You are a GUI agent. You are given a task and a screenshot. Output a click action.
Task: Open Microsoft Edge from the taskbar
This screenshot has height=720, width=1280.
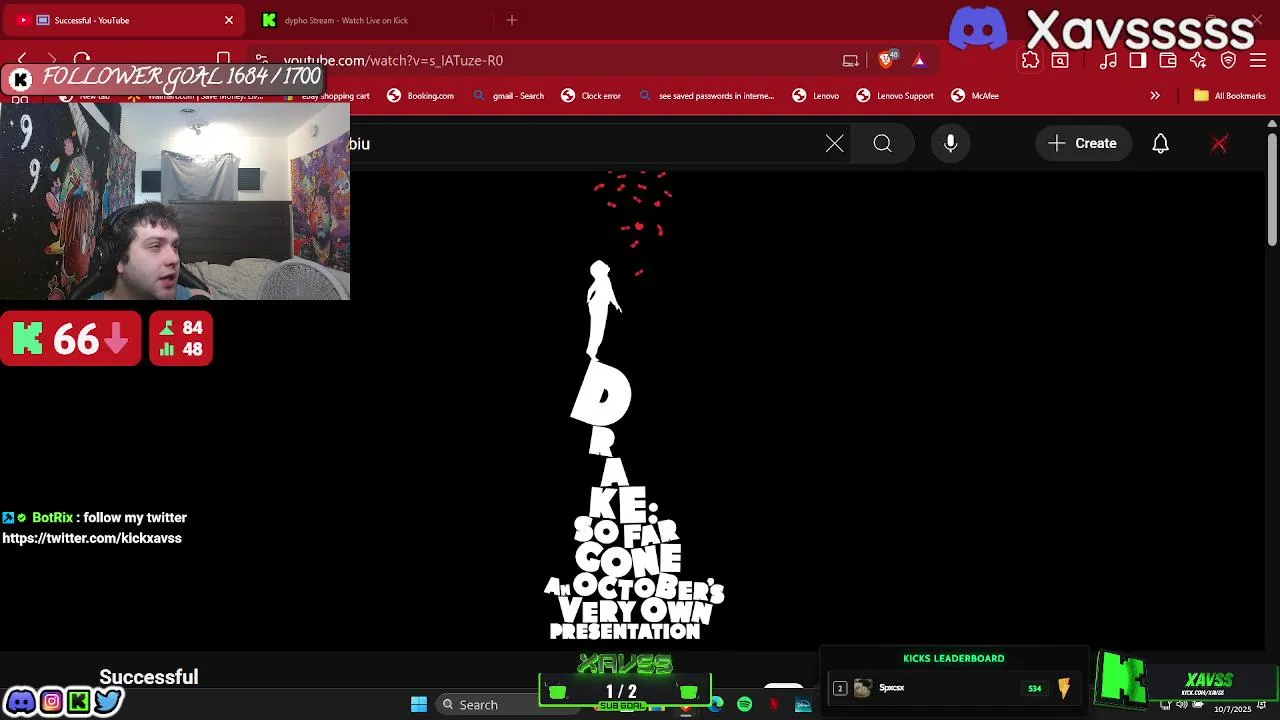pos(716,705)
